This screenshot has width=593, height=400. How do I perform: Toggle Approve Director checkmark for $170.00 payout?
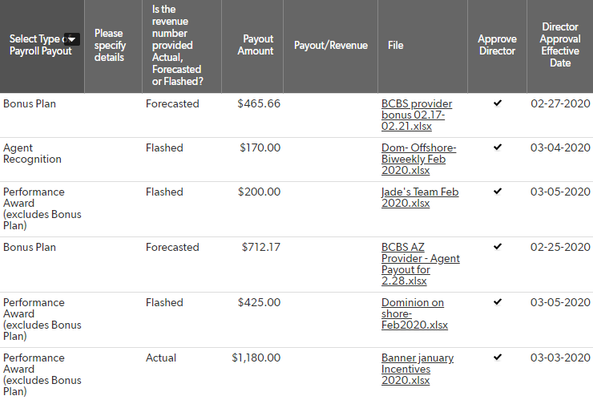tap(498, 147)
